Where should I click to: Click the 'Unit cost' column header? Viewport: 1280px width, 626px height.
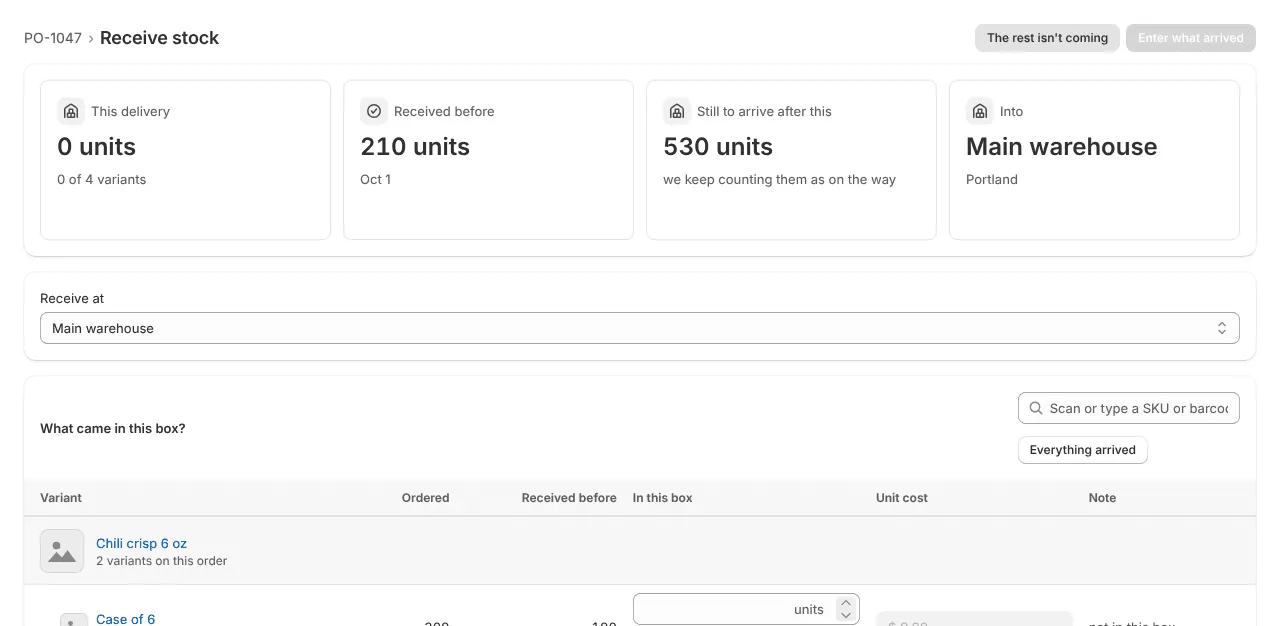tap(901, 497)
